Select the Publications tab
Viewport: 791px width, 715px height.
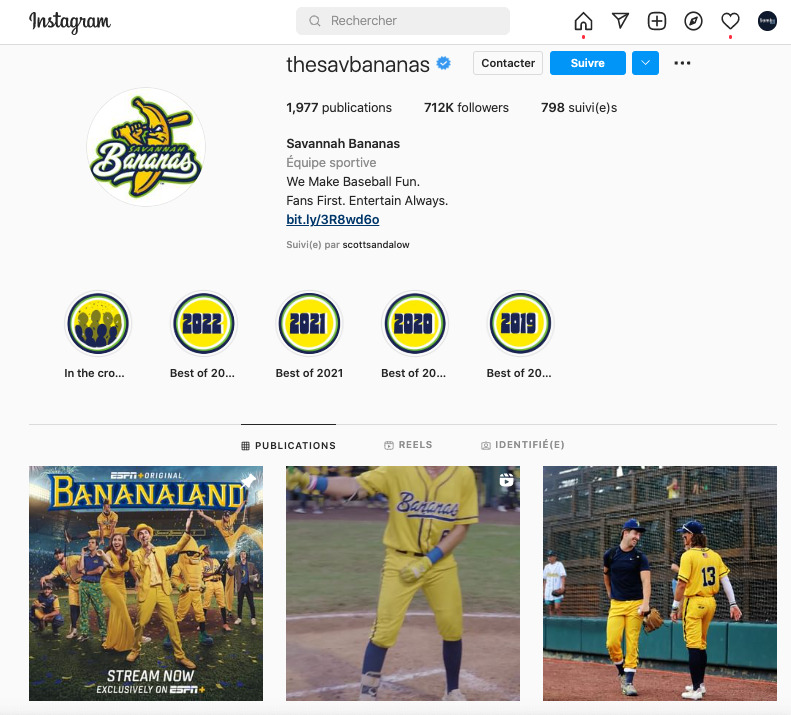289,446
